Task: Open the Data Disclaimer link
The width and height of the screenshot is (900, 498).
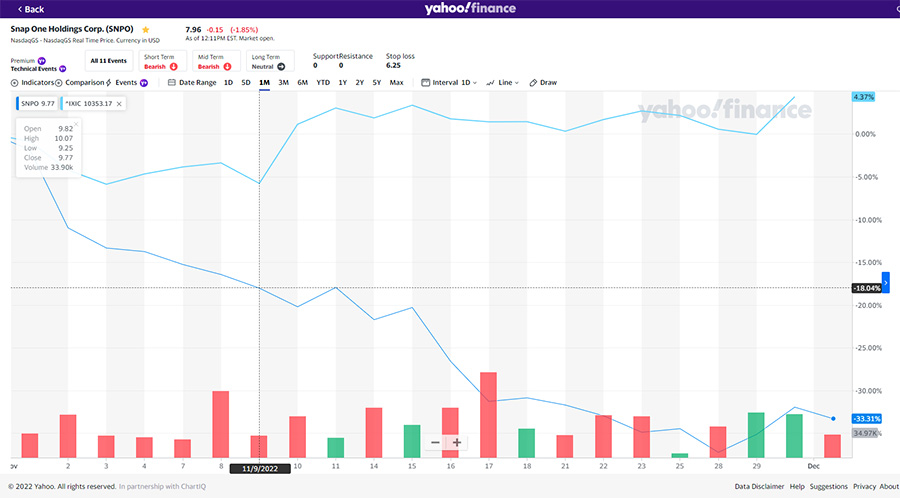Action: pyautogui.click(x=759, y=487)
